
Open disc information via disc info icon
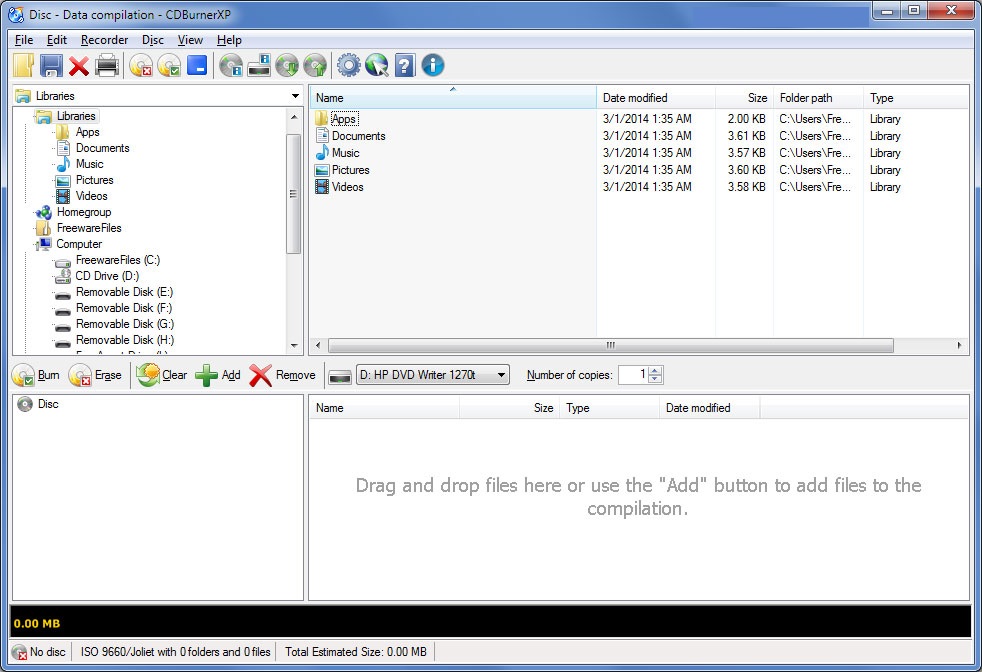(231, 65)
